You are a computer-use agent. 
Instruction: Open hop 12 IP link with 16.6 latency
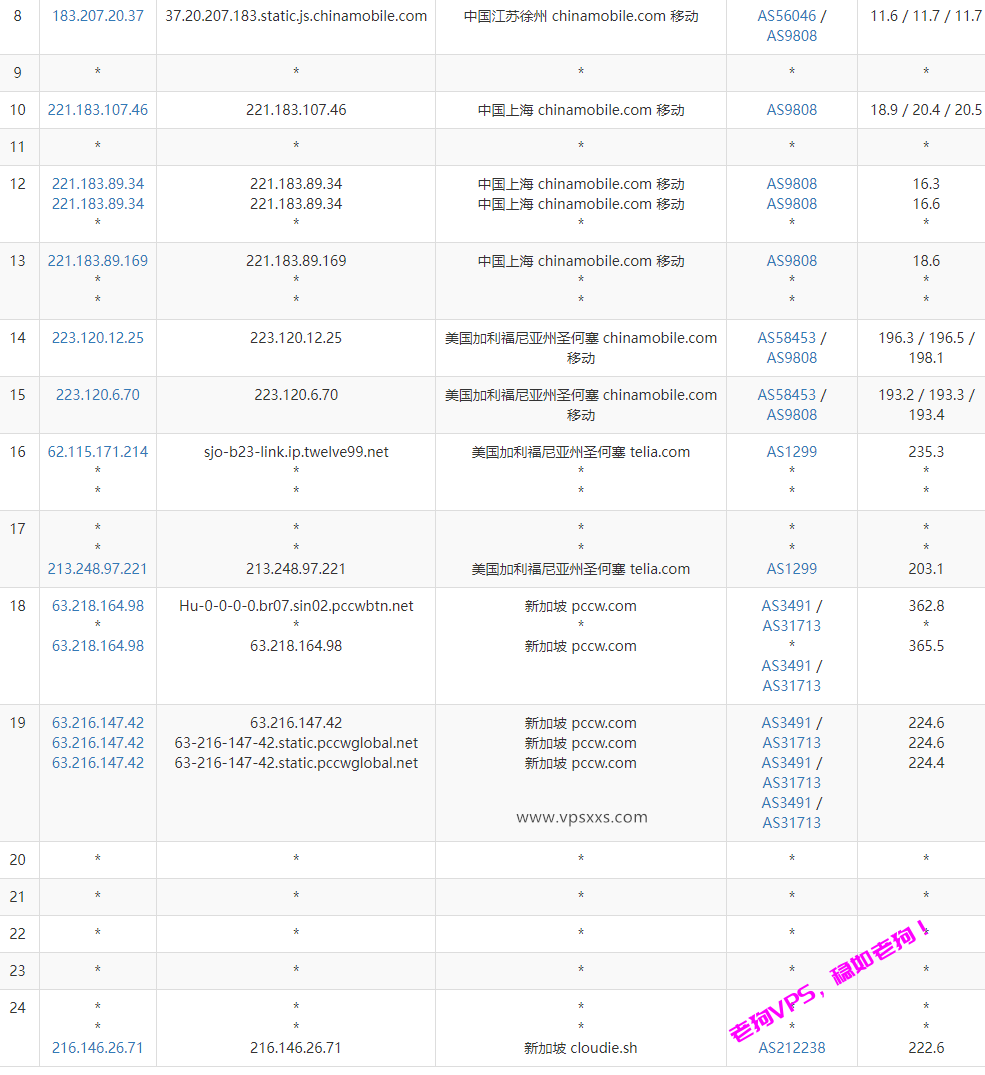(x=98, y=204)
